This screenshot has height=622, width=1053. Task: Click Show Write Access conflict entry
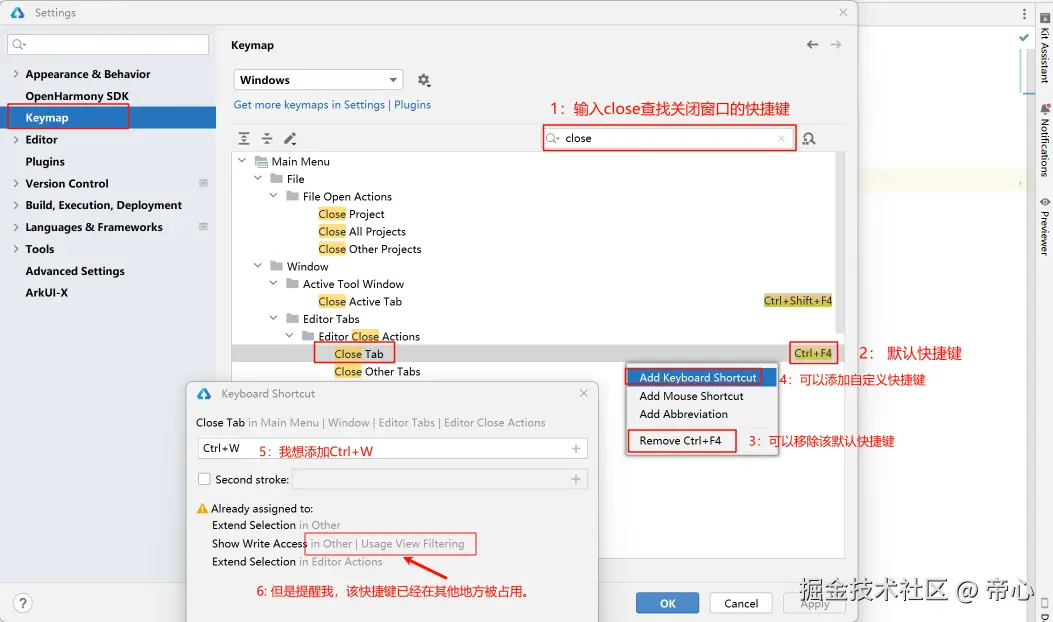click(x=338, y=543)
